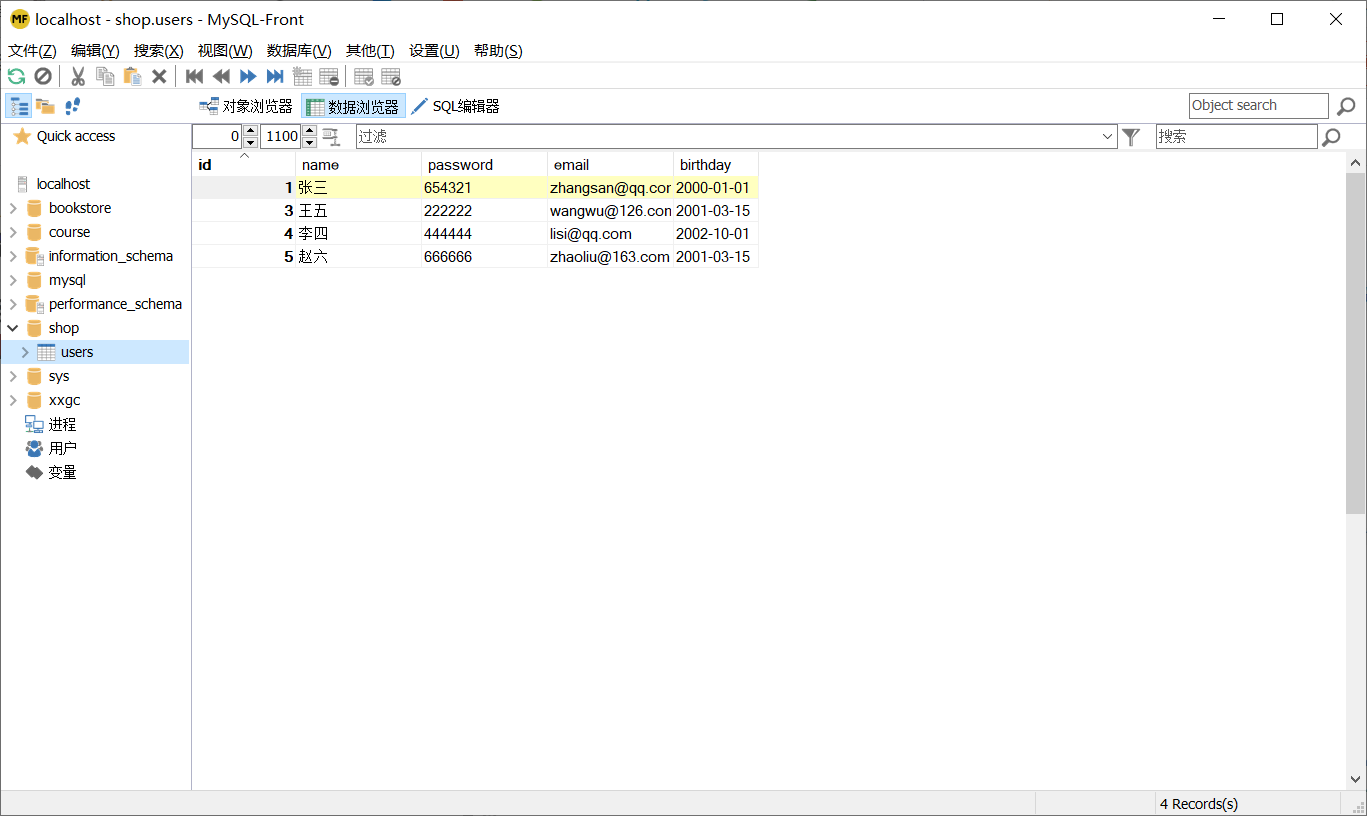This screenshot has height=816, width=1367.
Task: Jump to last record icon
Action: pyautogui.click(x=275, y=76)
